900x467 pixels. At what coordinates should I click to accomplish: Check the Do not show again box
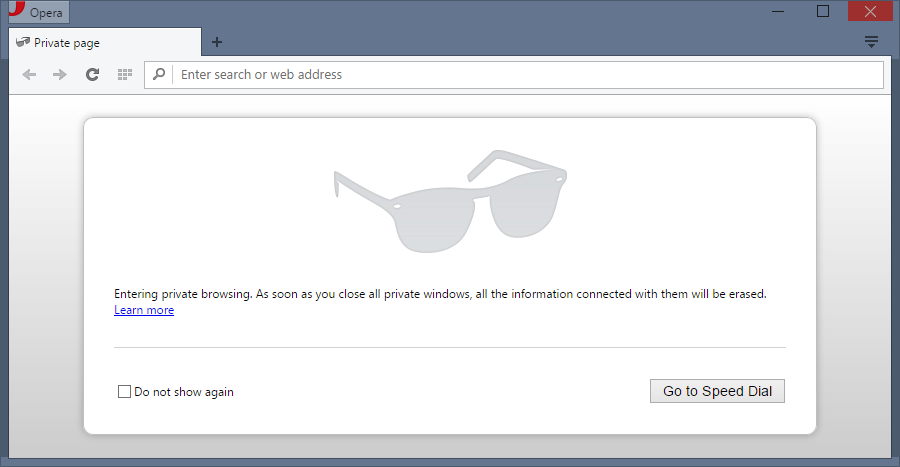[x=124, y=392]
